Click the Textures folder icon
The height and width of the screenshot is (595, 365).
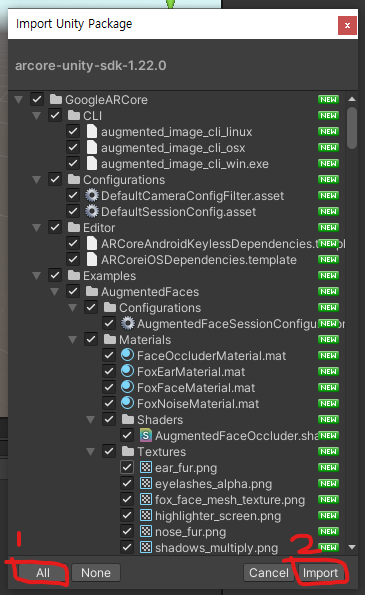tap(128, 451)
